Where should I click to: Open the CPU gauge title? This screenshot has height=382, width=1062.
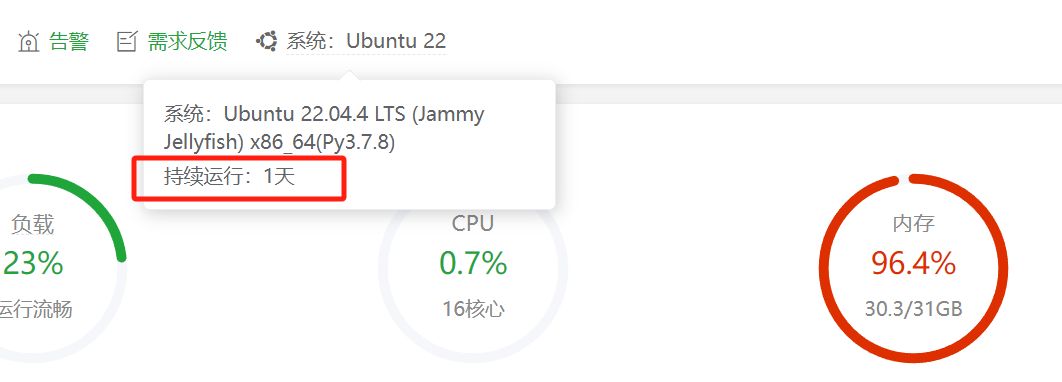[x=473, y=223]
